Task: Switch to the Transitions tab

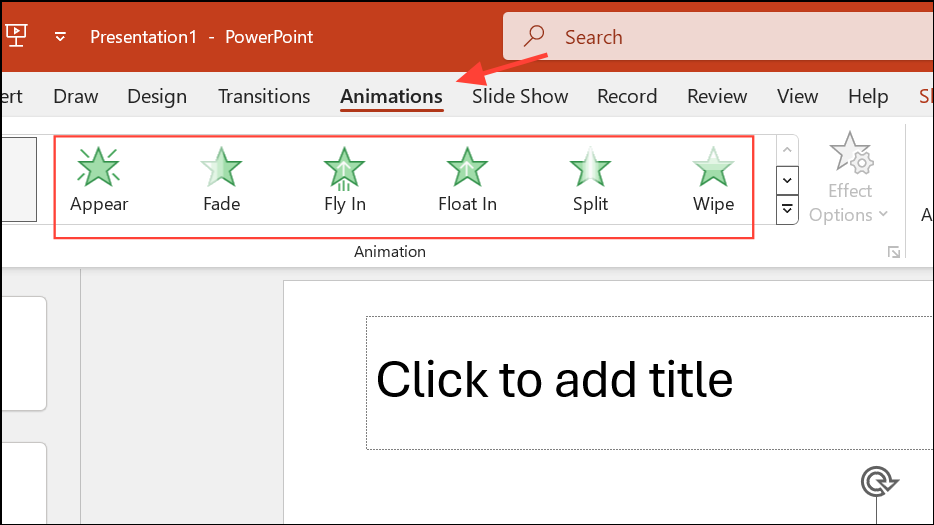Action: (264, 96)
